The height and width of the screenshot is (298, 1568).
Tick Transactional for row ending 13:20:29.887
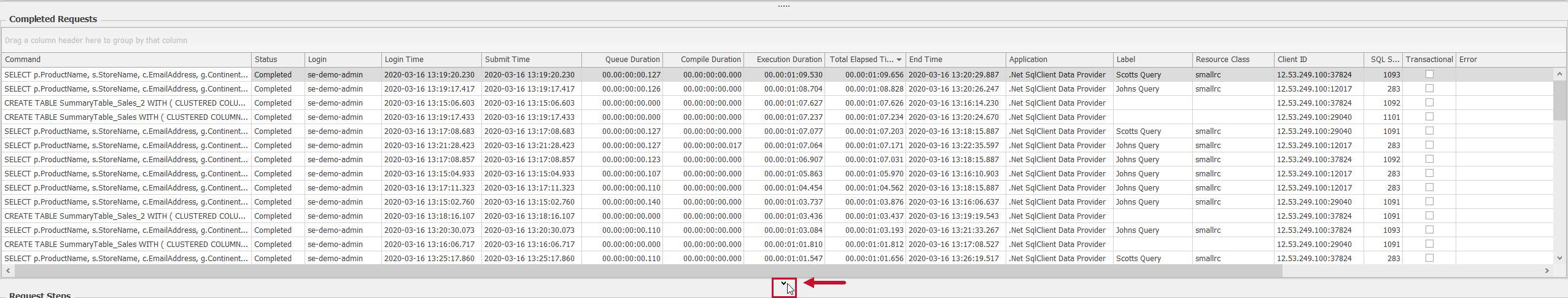coord(1429,74)
